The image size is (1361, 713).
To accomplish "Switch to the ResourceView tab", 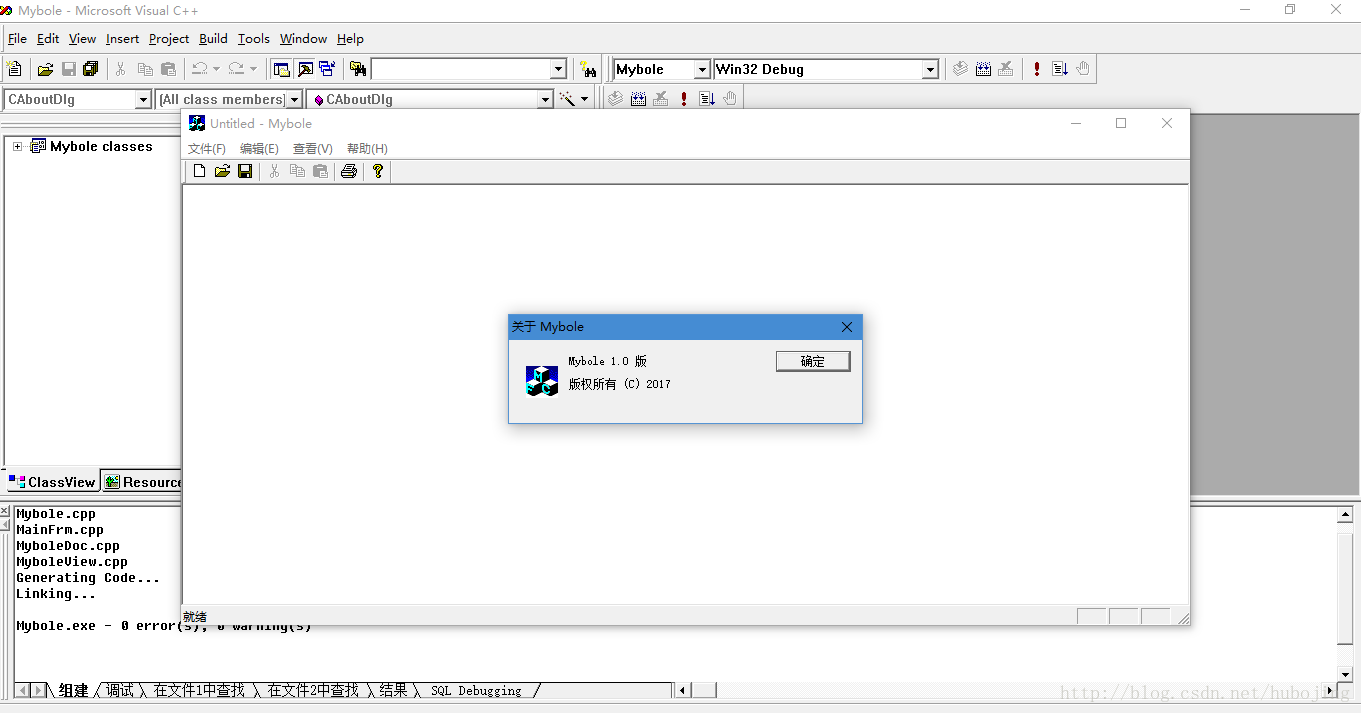I will pos(144,482).
